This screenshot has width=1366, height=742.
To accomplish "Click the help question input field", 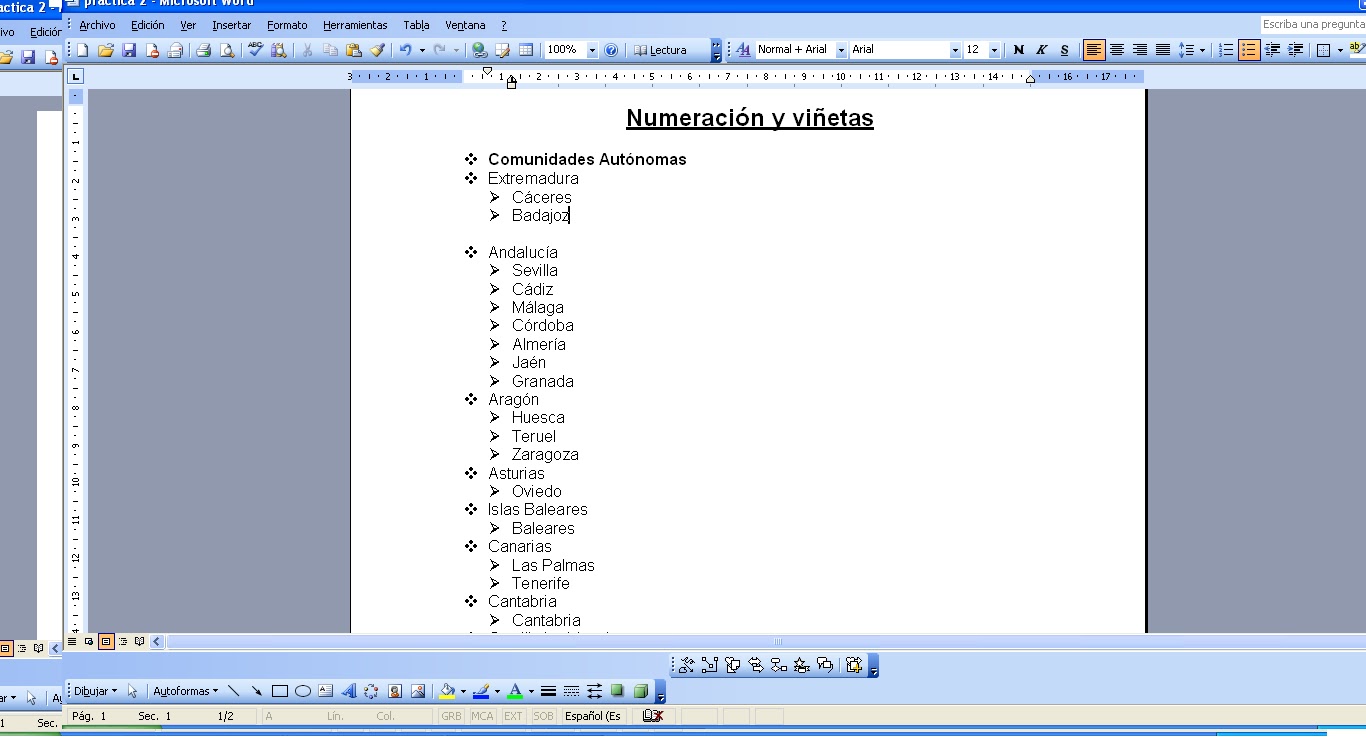I will [1313, 24].
